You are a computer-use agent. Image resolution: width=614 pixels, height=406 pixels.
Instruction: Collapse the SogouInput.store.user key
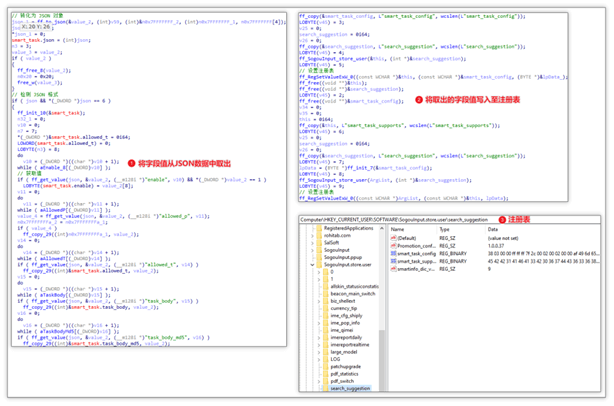[312, 265]
